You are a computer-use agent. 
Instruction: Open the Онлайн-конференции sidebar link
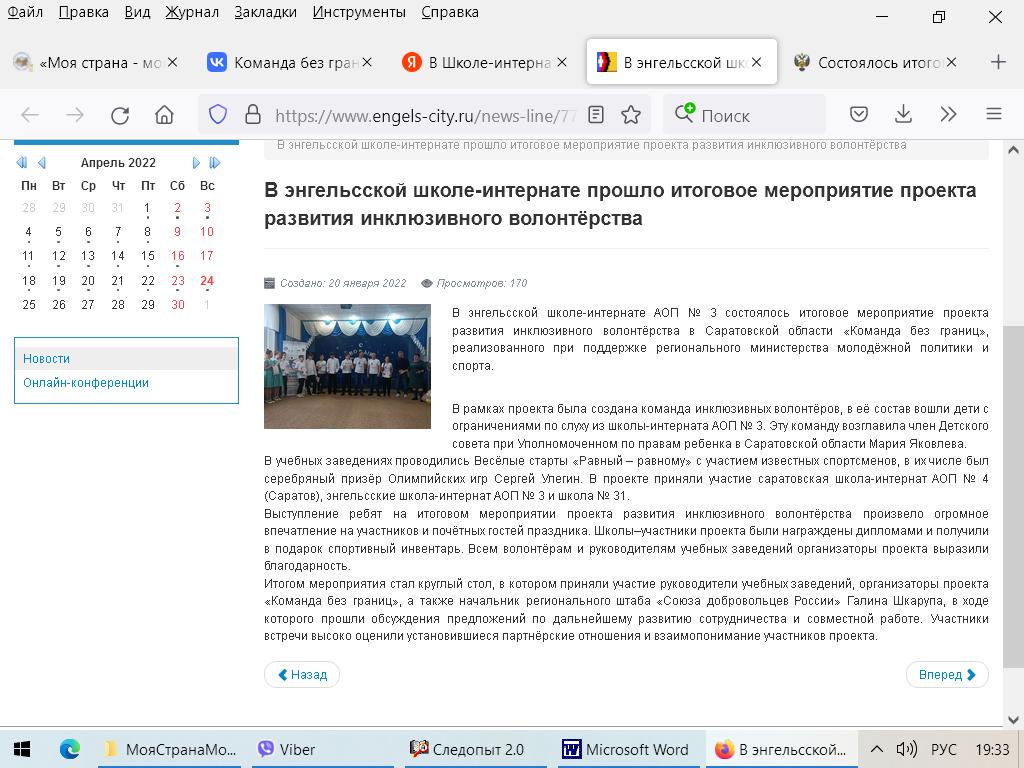pos(86,383)
